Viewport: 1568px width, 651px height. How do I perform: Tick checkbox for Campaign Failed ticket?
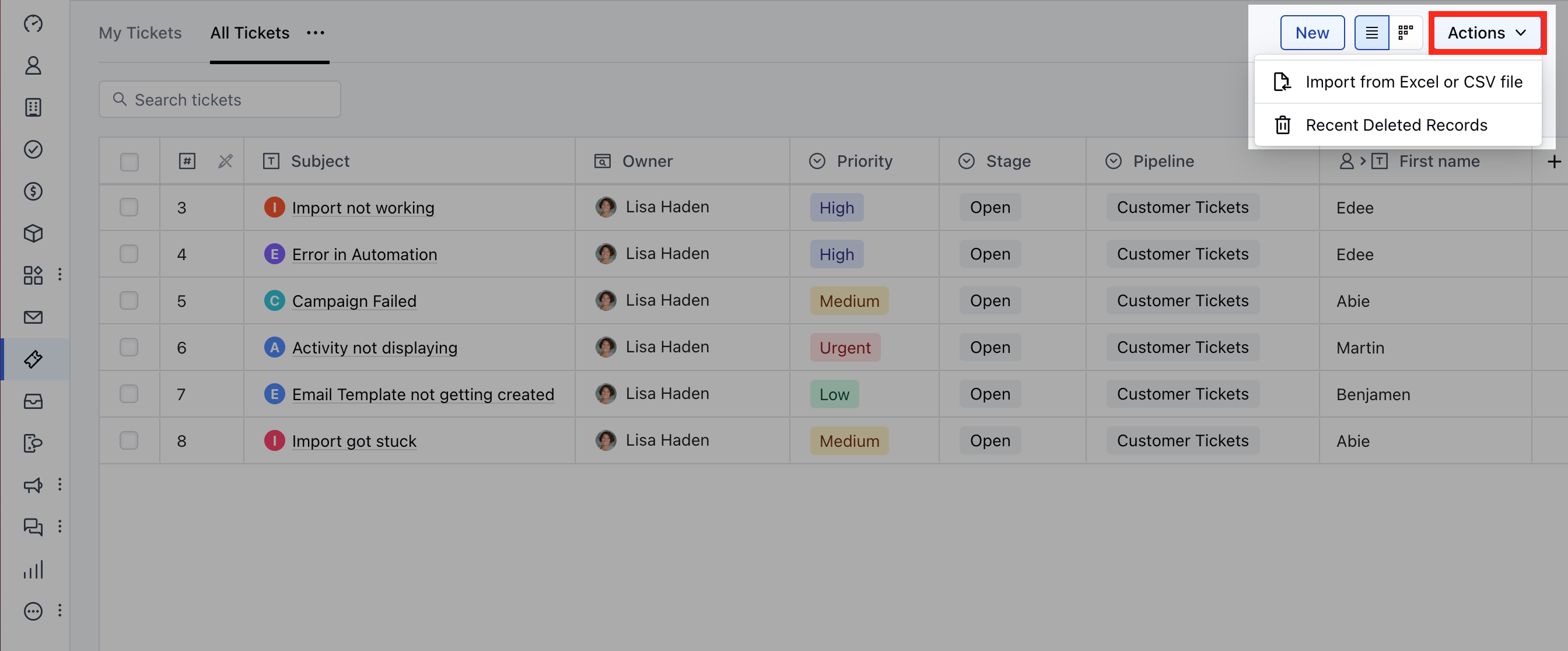[x=129, y=300]
